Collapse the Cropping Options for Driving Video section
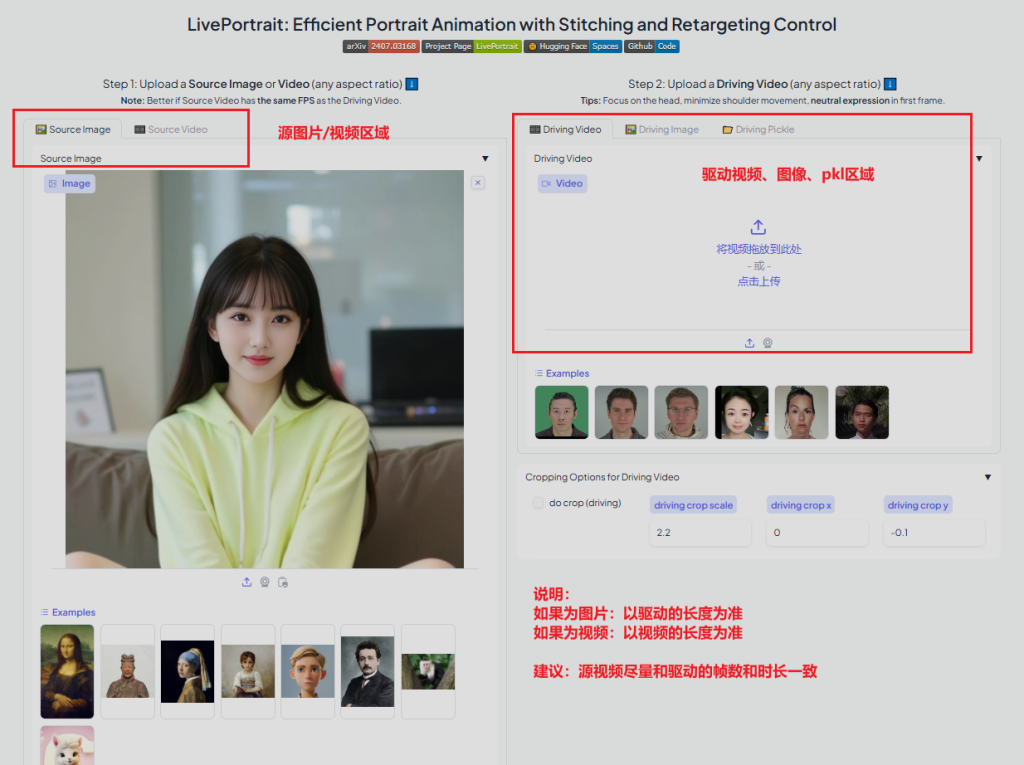The image size is (1024, 765). pyautogui.click(x=987, y=477)
